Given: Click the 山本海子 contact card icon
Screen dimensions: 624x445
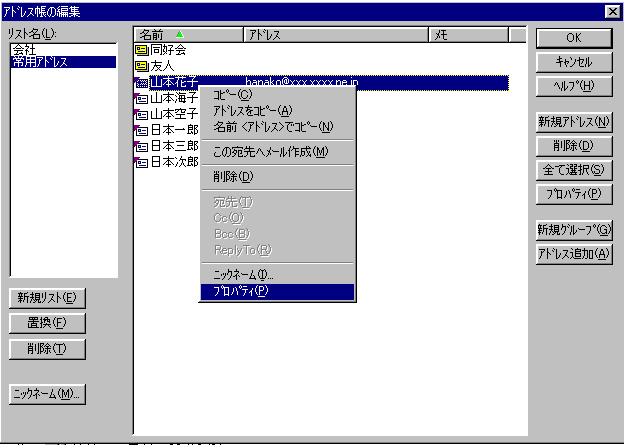Looking at the screenshot, I should pyautogui.click(x=141, y=98).
